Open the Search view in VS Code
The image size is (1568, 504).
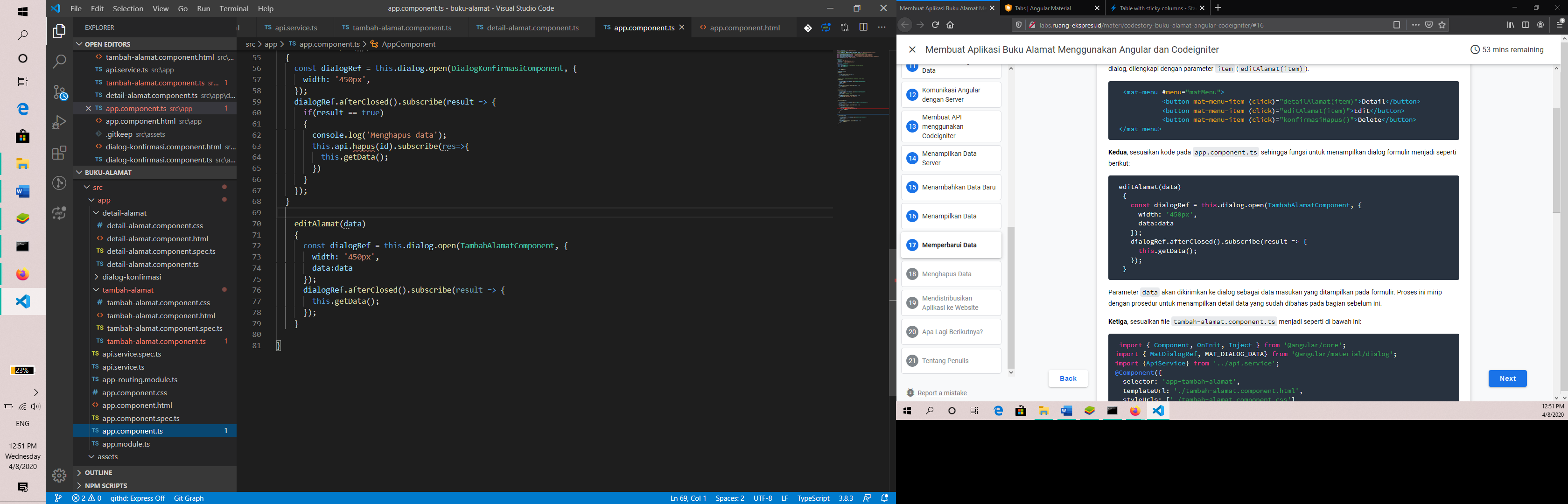[59, 62]
